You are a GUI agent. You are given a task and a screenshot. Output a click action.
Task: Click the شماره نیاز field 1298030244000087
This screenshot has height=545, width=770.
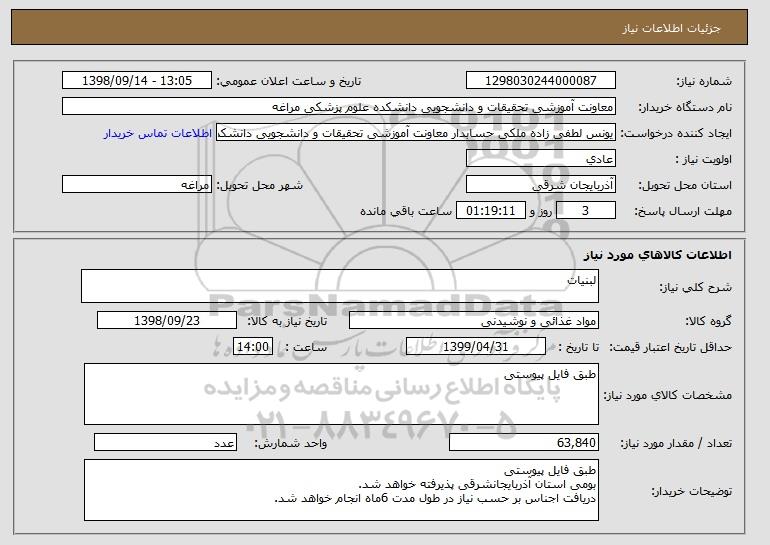(x=541, y=81)
